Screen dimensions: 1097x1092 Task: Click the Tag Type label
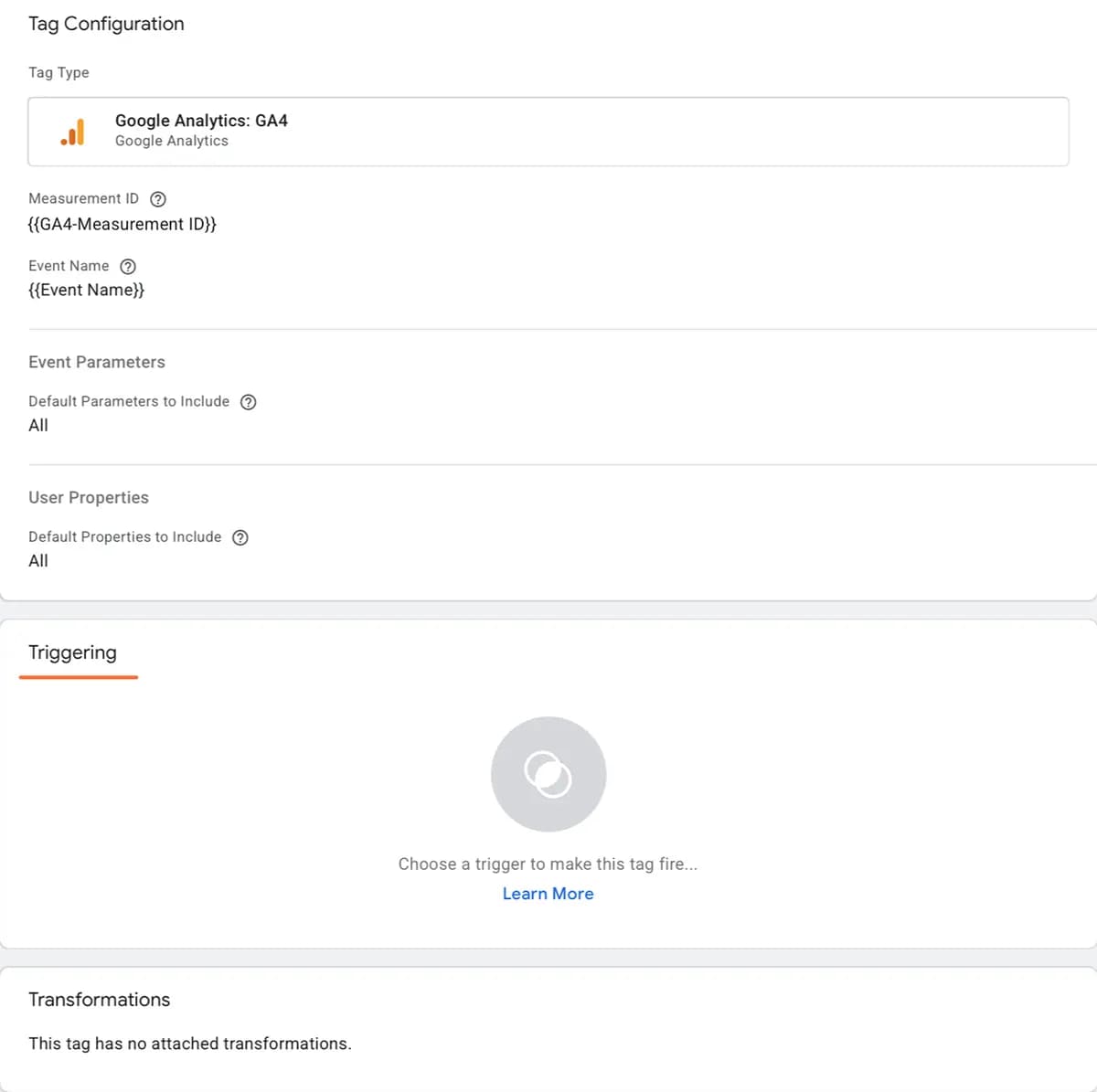(59, 72)
